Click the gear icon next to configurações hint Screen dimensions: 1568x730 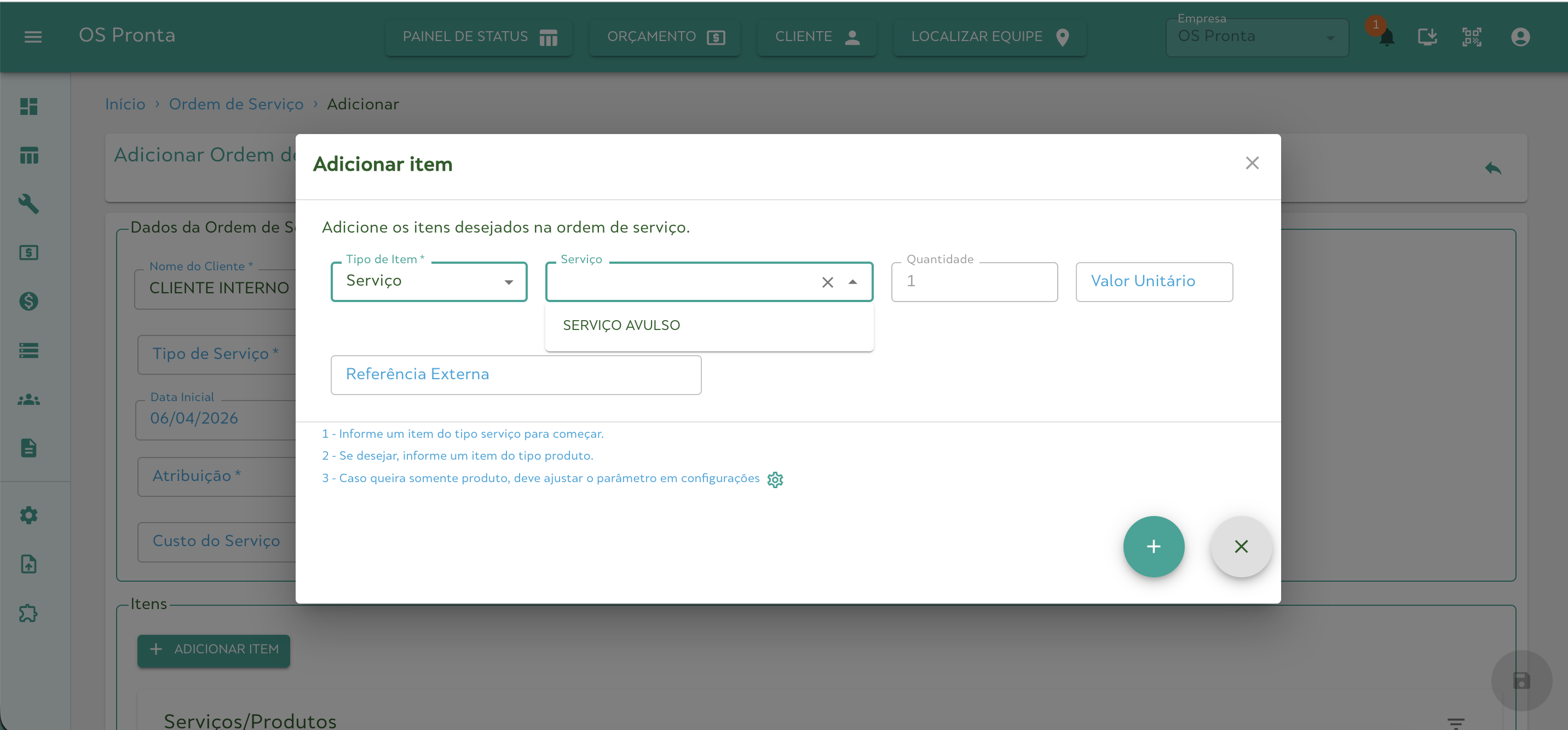pyautogui.click(x=775, y=479)
